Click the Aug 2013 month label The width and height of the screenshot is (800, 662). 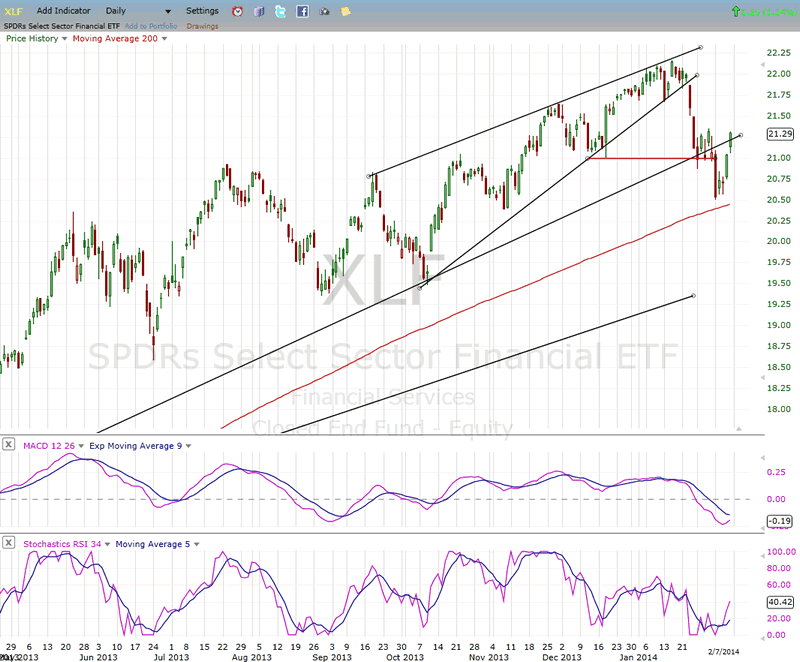pyautogui.click(x=252, y=657)
